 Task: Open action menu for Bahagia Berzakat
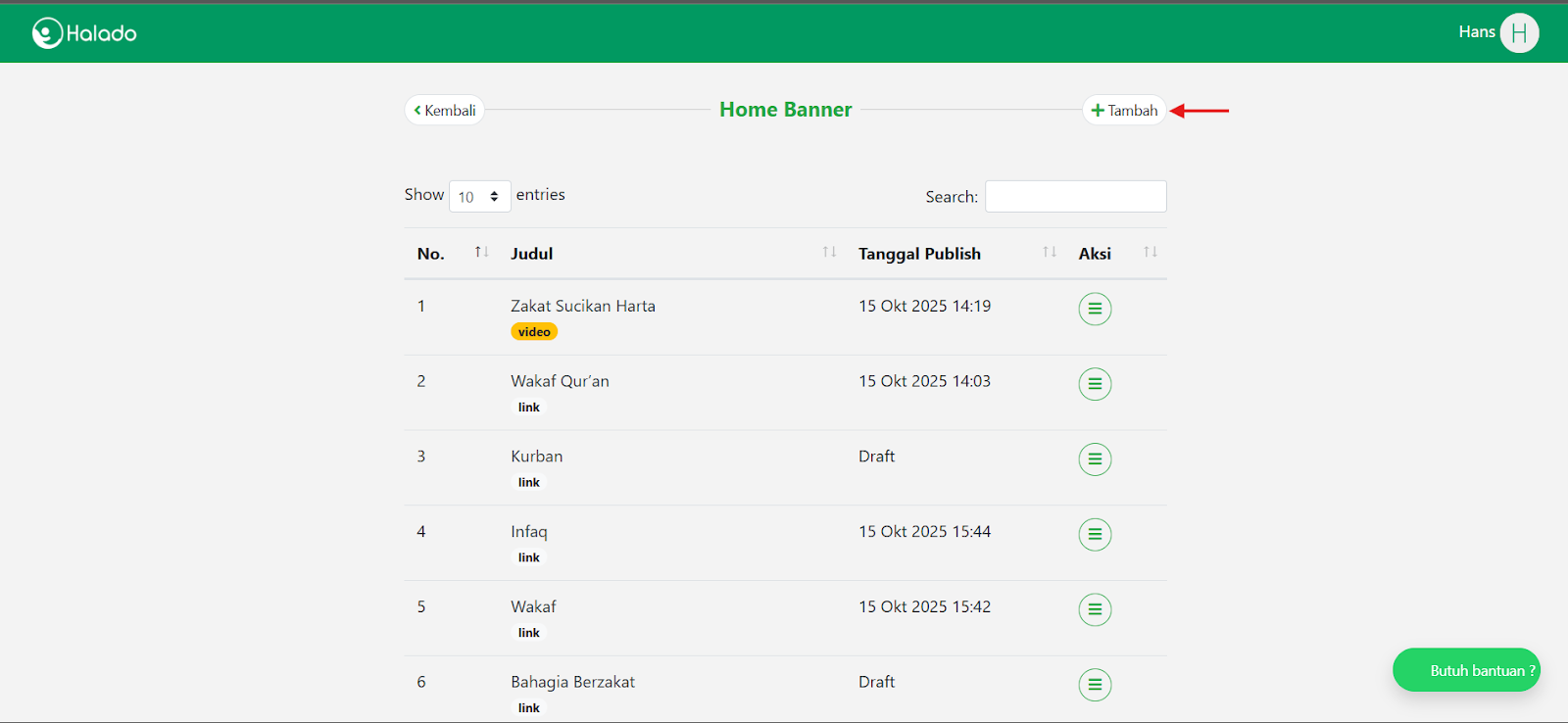(1095, 684)
